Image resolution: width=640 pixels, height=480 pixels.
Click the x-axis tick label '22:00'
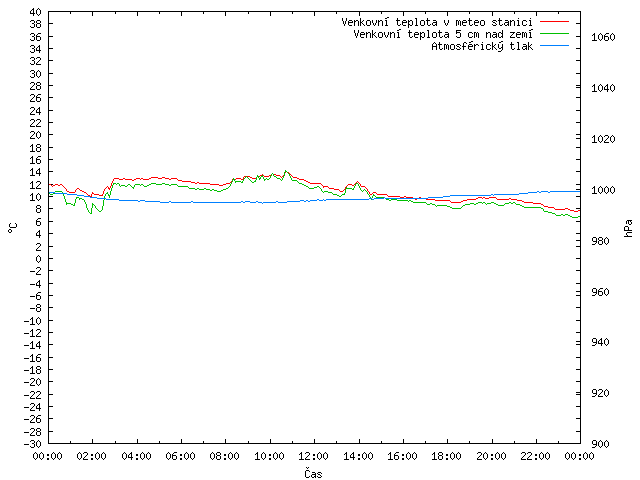point(535,456)
